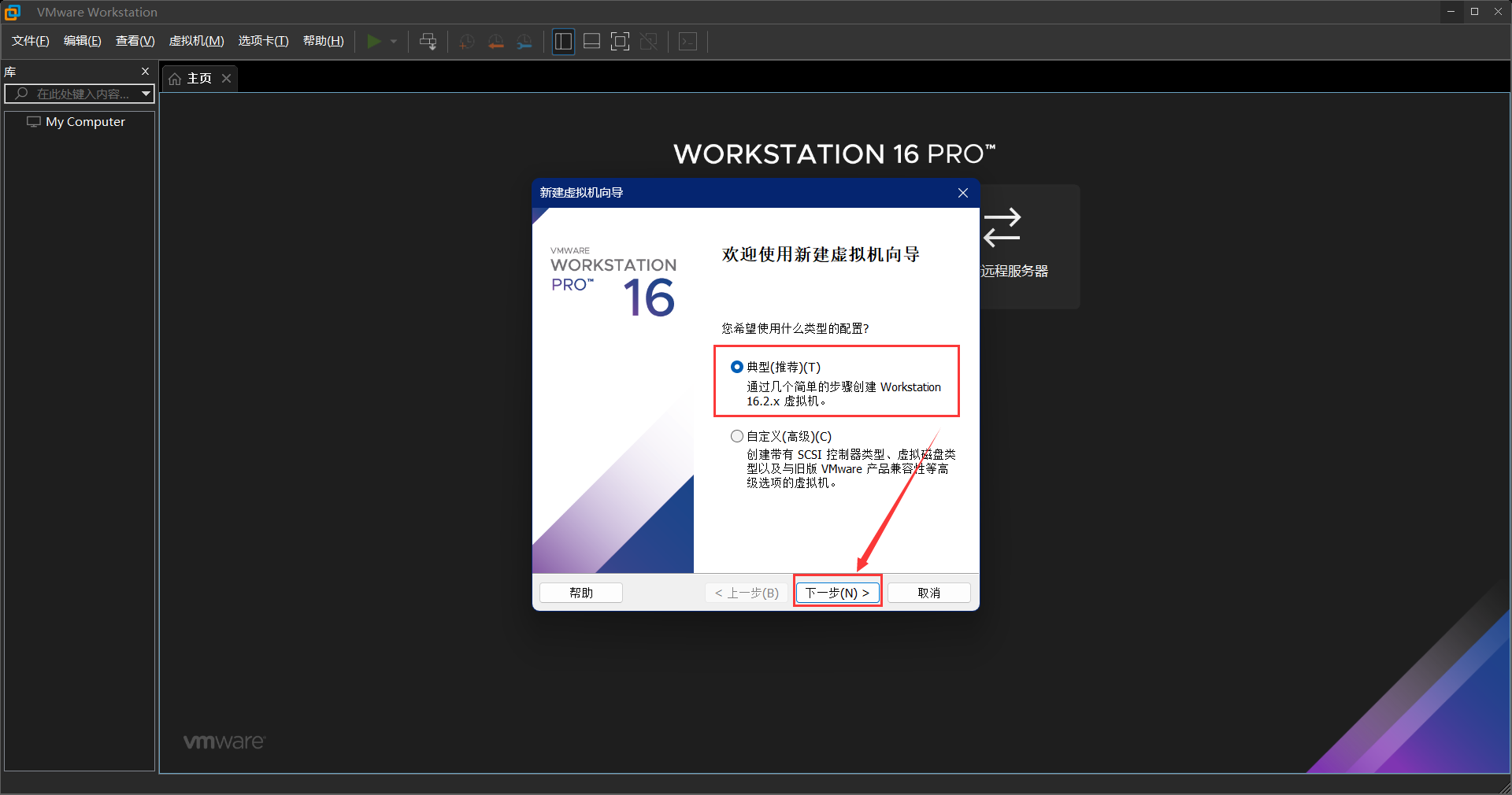Click the 欢迎使用新建虚拟机向导 heading
1512x795 pixels.
point(821,254)
